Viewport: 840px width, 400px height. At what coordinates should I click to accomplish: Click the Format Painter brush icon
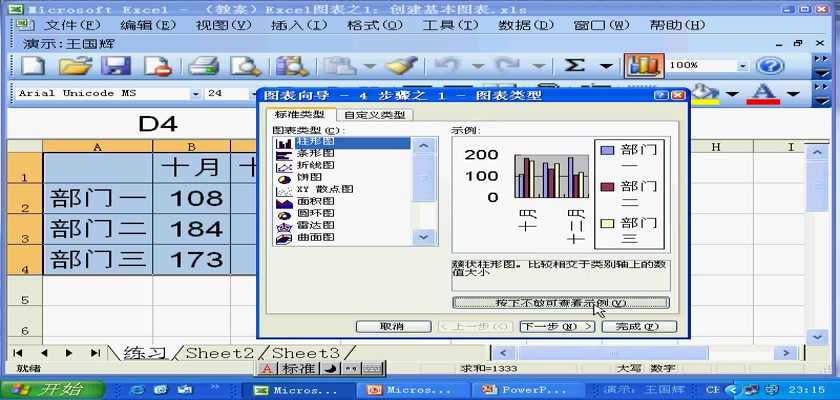coord(401,66)
